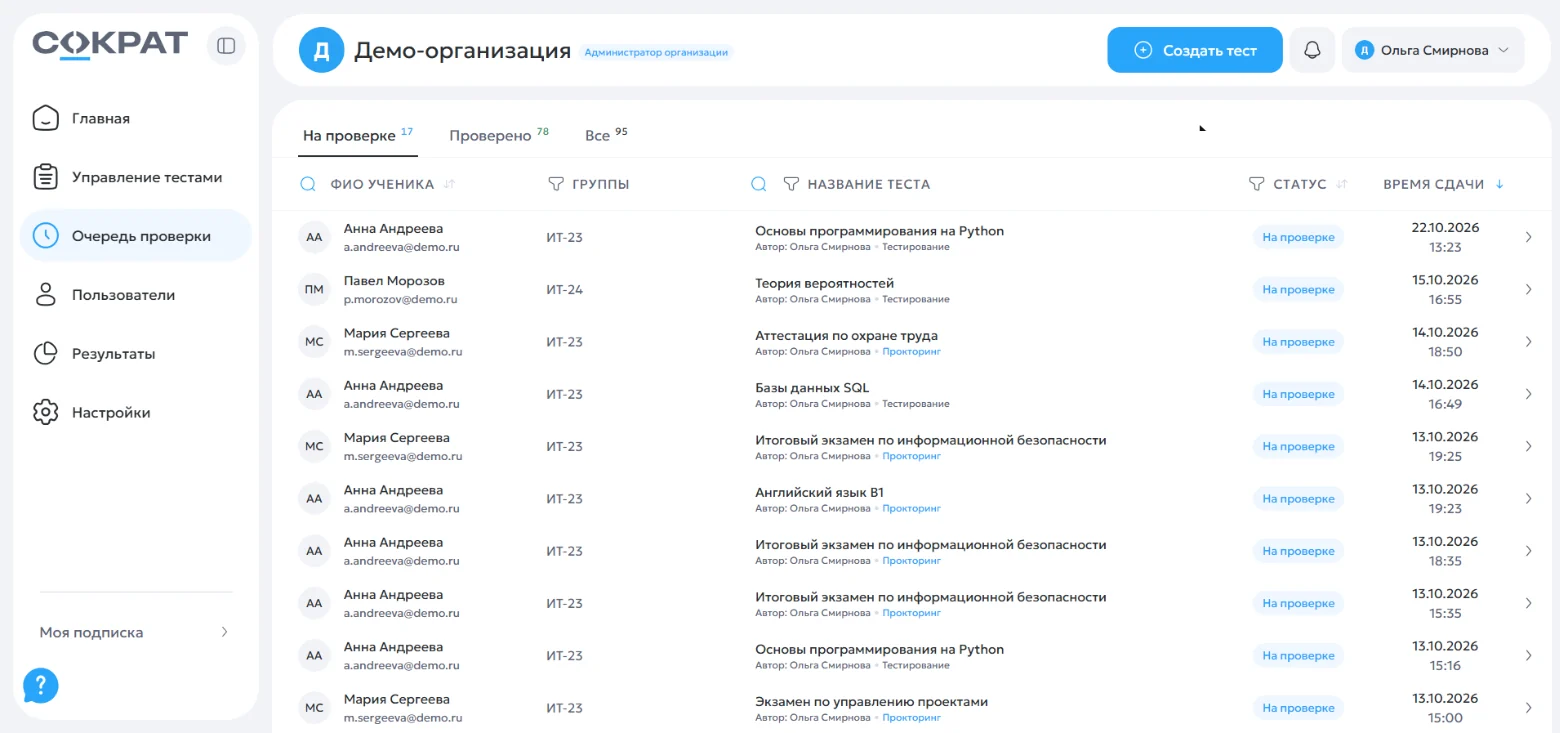Sort by status using the arrows icon
Image resolution: width=1560 pixels, height=733 pixels.
(x=1342, y=184)
